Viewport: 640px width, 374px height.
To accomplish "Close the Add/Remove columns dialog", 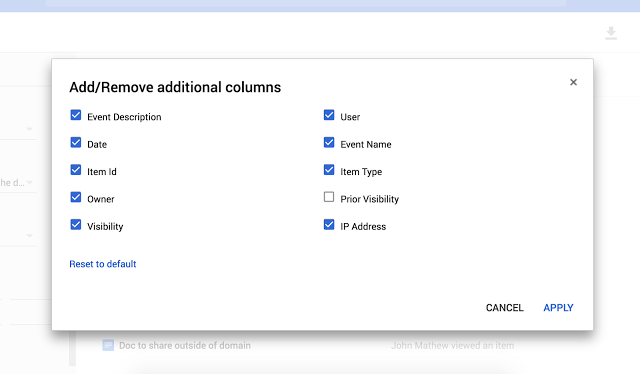I will click(x=573, y=82).
